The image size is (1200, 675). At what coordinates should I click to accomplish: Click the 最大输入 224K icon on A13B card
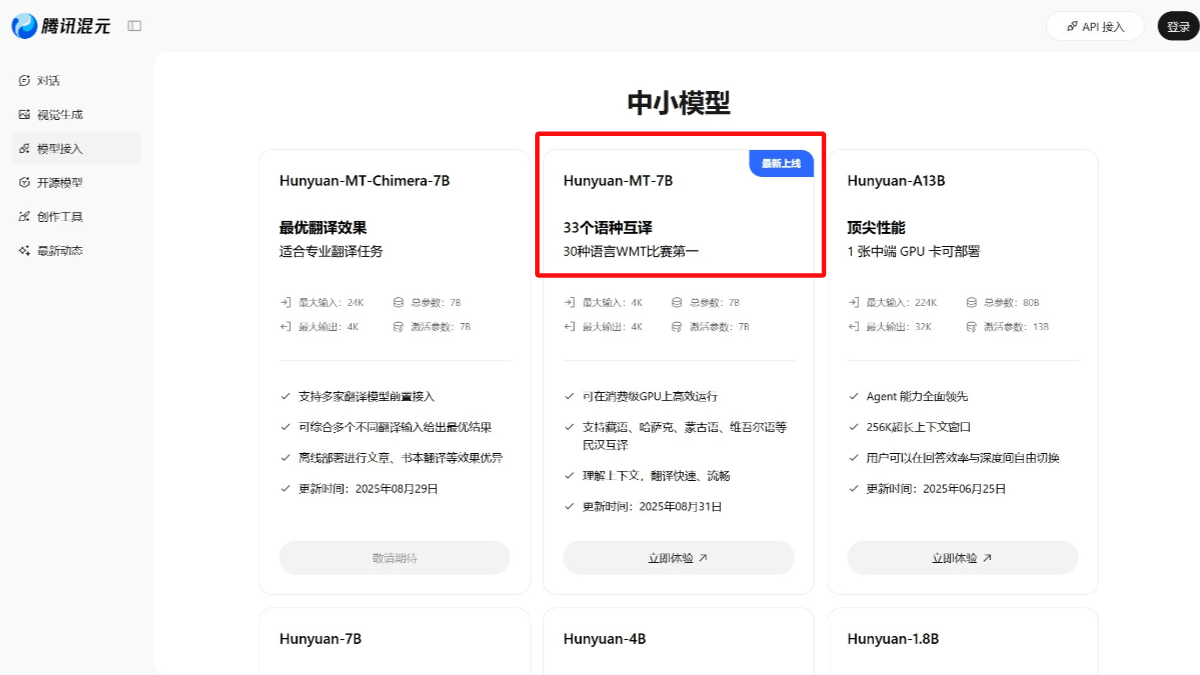(x=854, y=302)
